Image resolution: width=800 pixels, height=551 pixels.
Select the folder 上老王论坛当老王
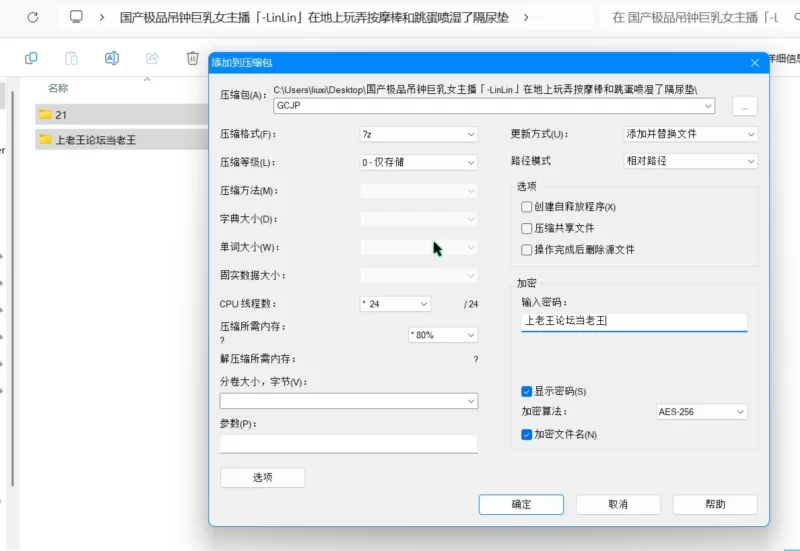coord(121,140)
